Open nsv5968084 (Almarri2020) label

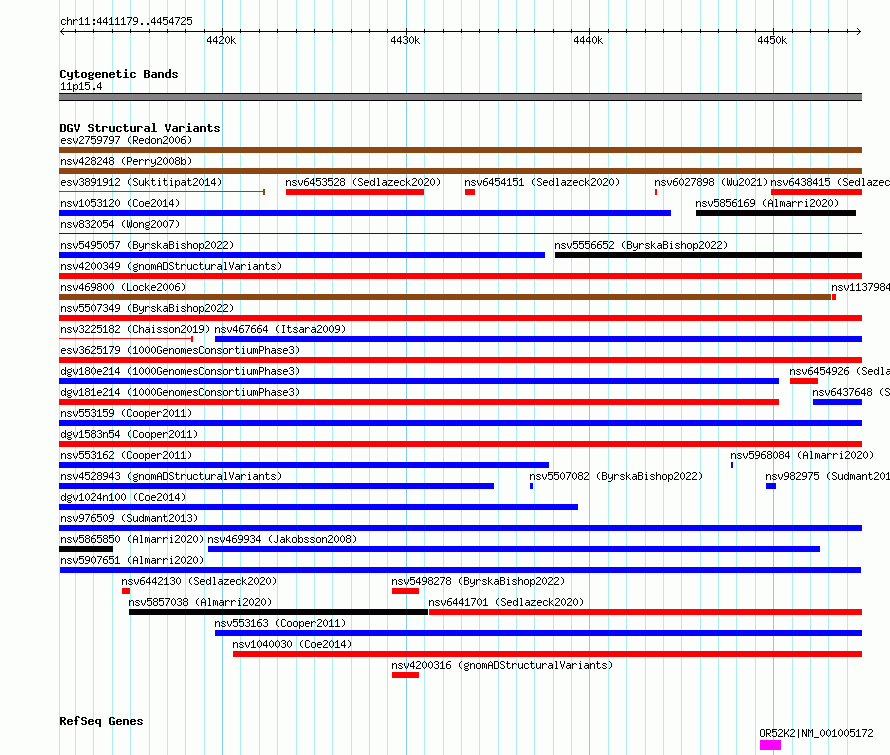point(802,455)
